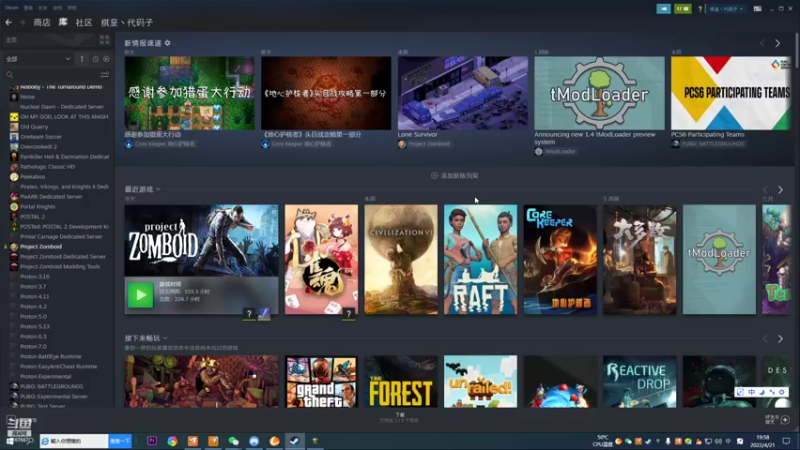The image size is (800, 450).
Task: Open Premiere Pro from the taskbar
Action: (152, 441)
